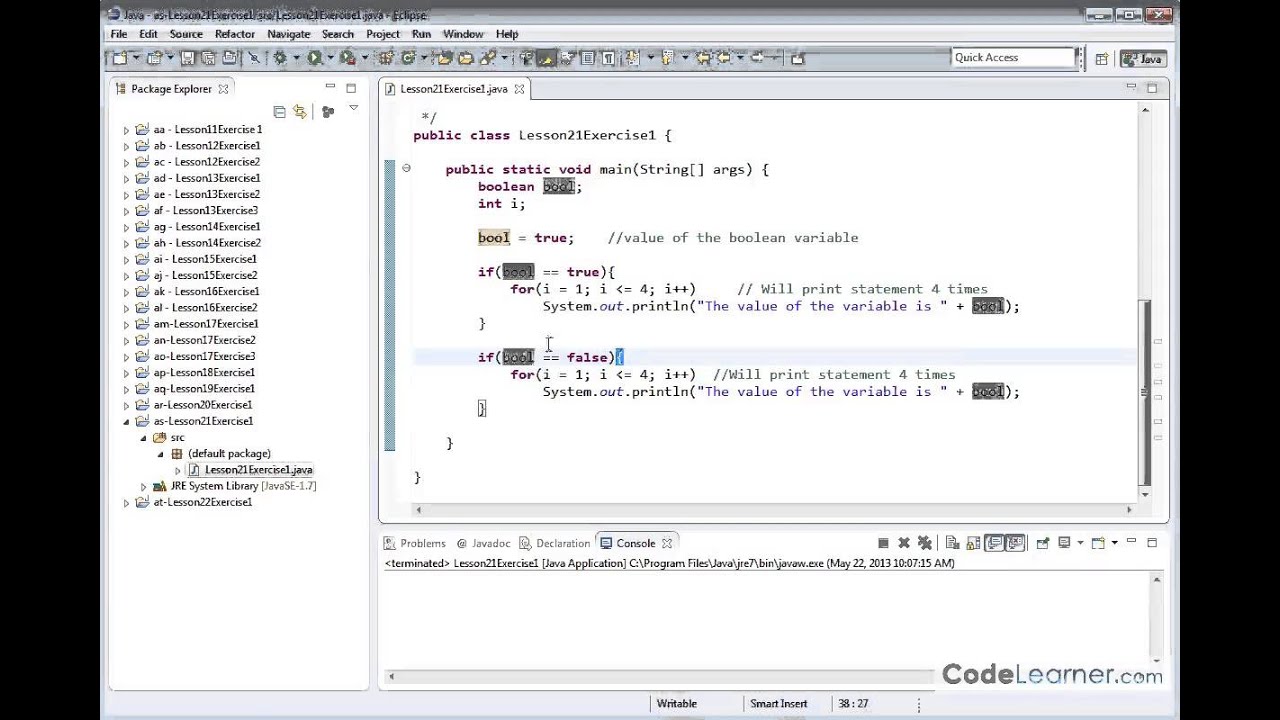Switch to the Declaration tab
1280x720 pixels.
[555, 543]
